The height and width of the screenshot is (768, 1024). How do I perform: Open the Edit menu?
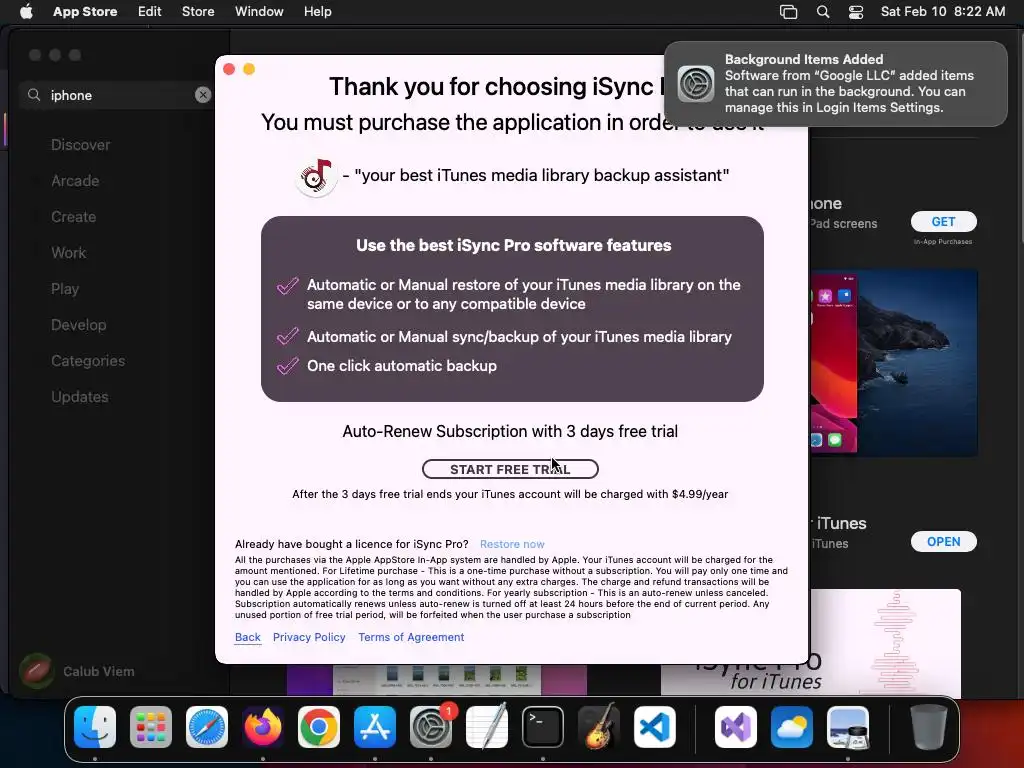click(150, 12)
